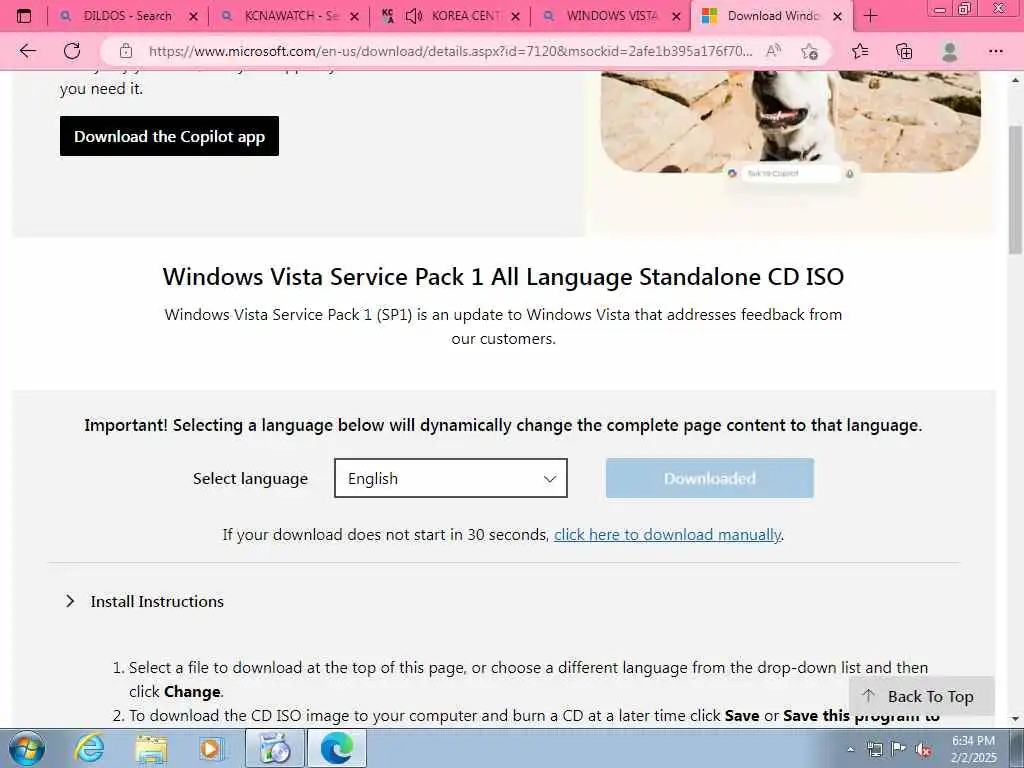This screenshot has width=1024, height=768.
Task: Follow the click here to download manually link
Action: point(667,535)
